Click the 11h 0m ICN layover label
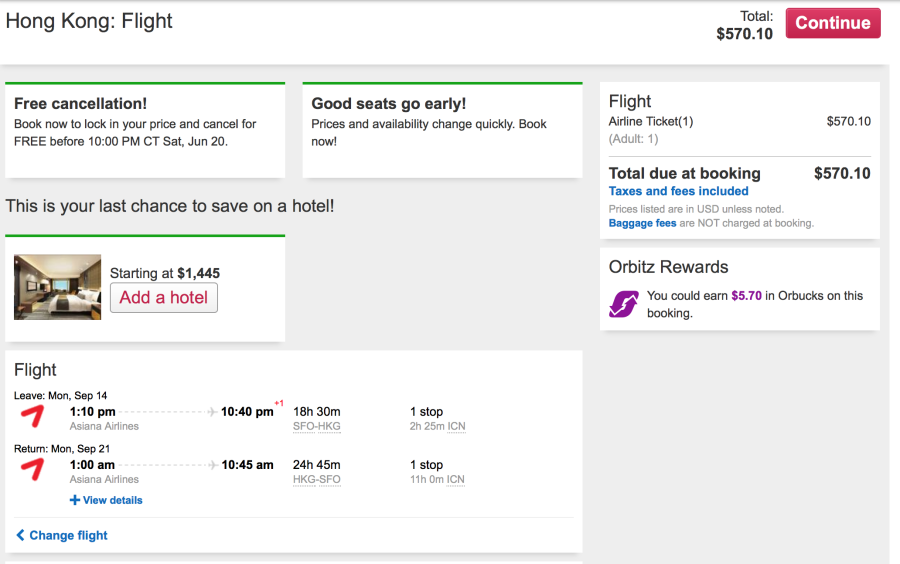This screenshot has height=564, width=900. point(437,480)
